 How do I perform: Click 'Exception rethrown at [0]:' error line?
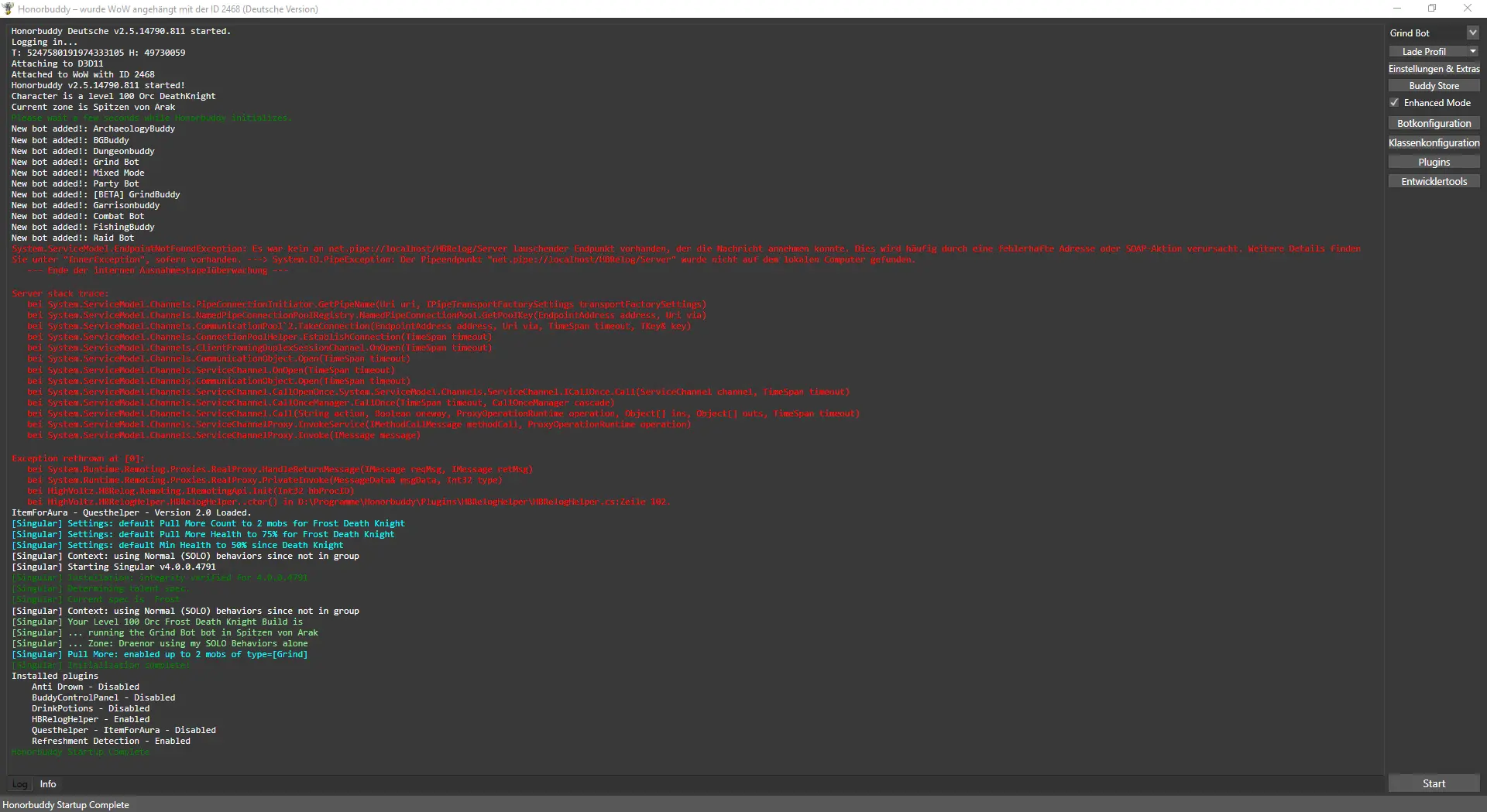(78, 458)
